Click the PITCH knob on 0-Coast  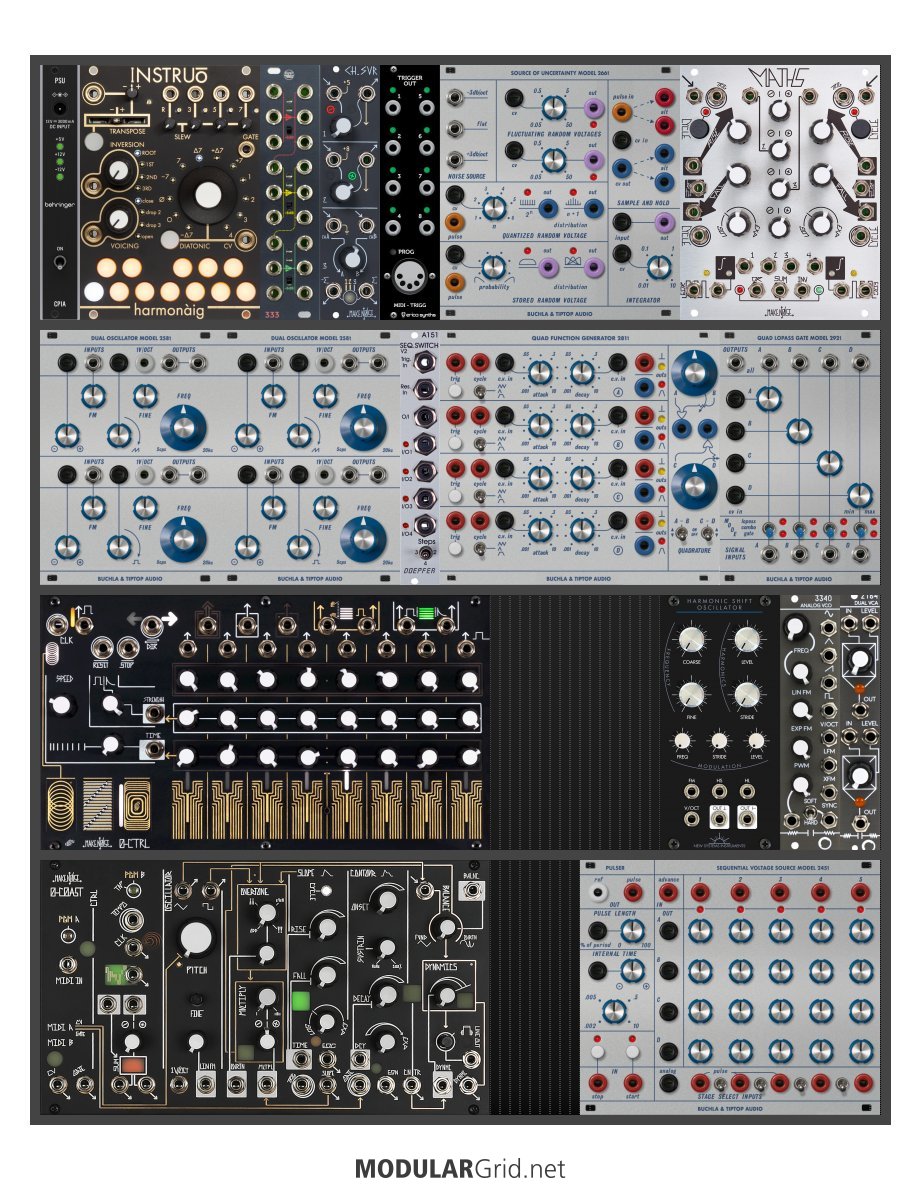(x=196, y=938)
